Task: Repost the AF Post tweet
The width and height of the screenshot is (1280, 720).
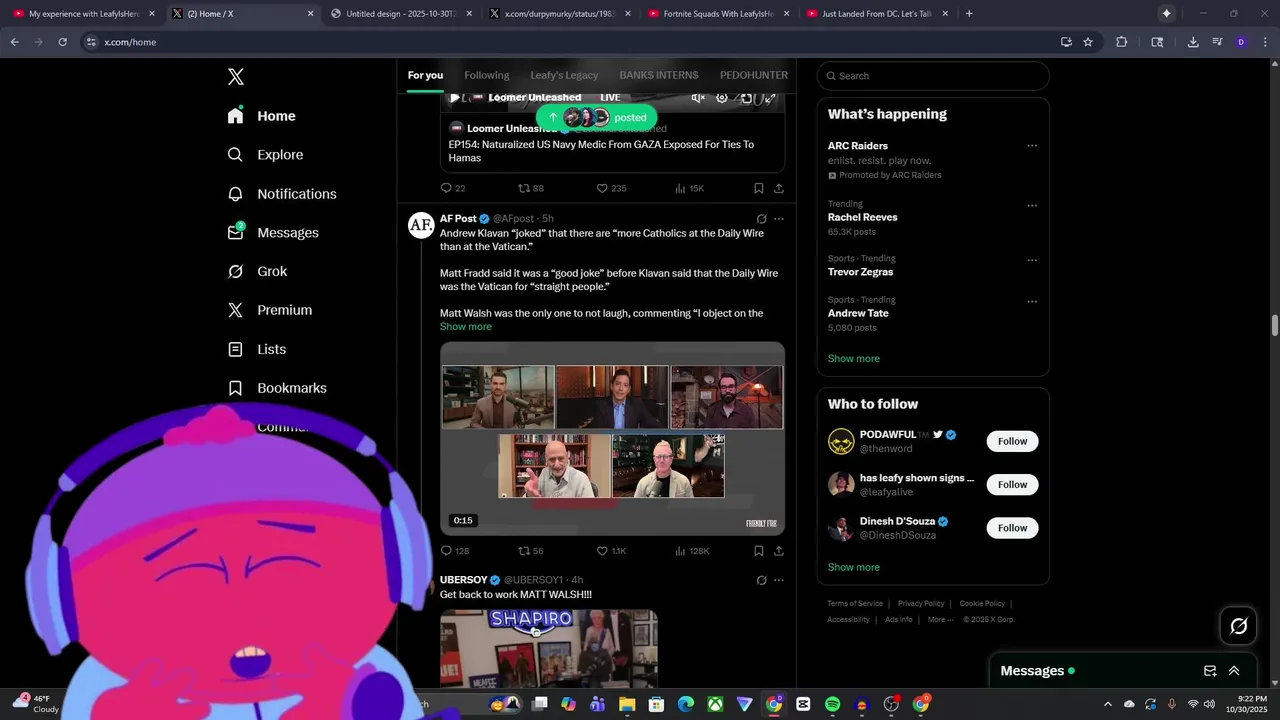Action: (x=531, y=551)
